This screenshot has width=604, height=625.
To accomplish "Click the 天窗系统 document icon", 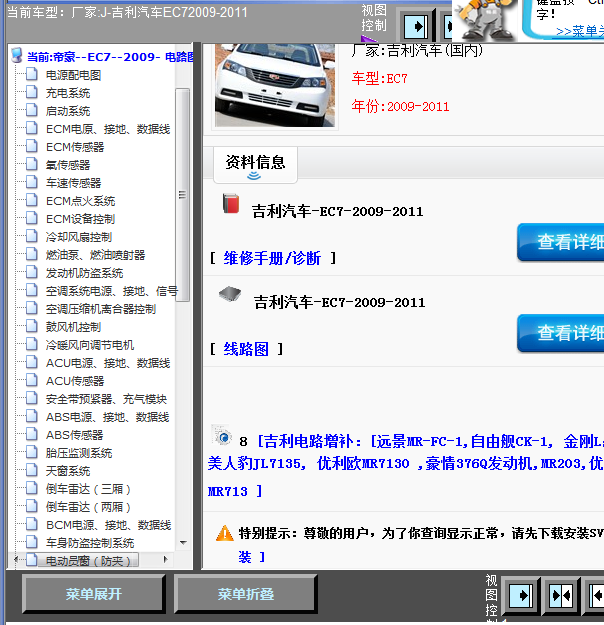I will coord(32,470).
